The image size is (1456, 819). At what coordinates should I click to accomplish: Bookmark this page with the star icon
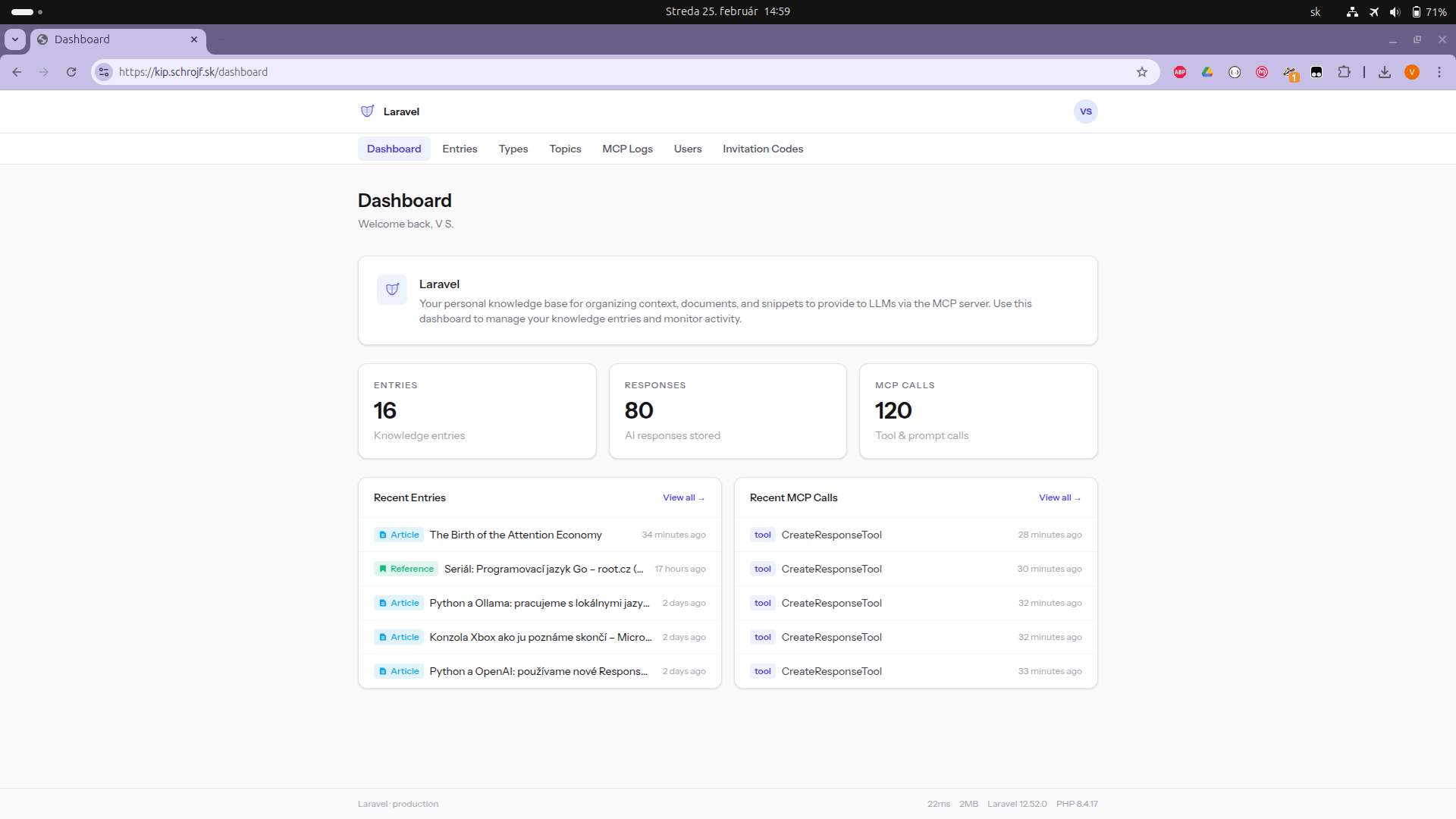[1142, 72]
